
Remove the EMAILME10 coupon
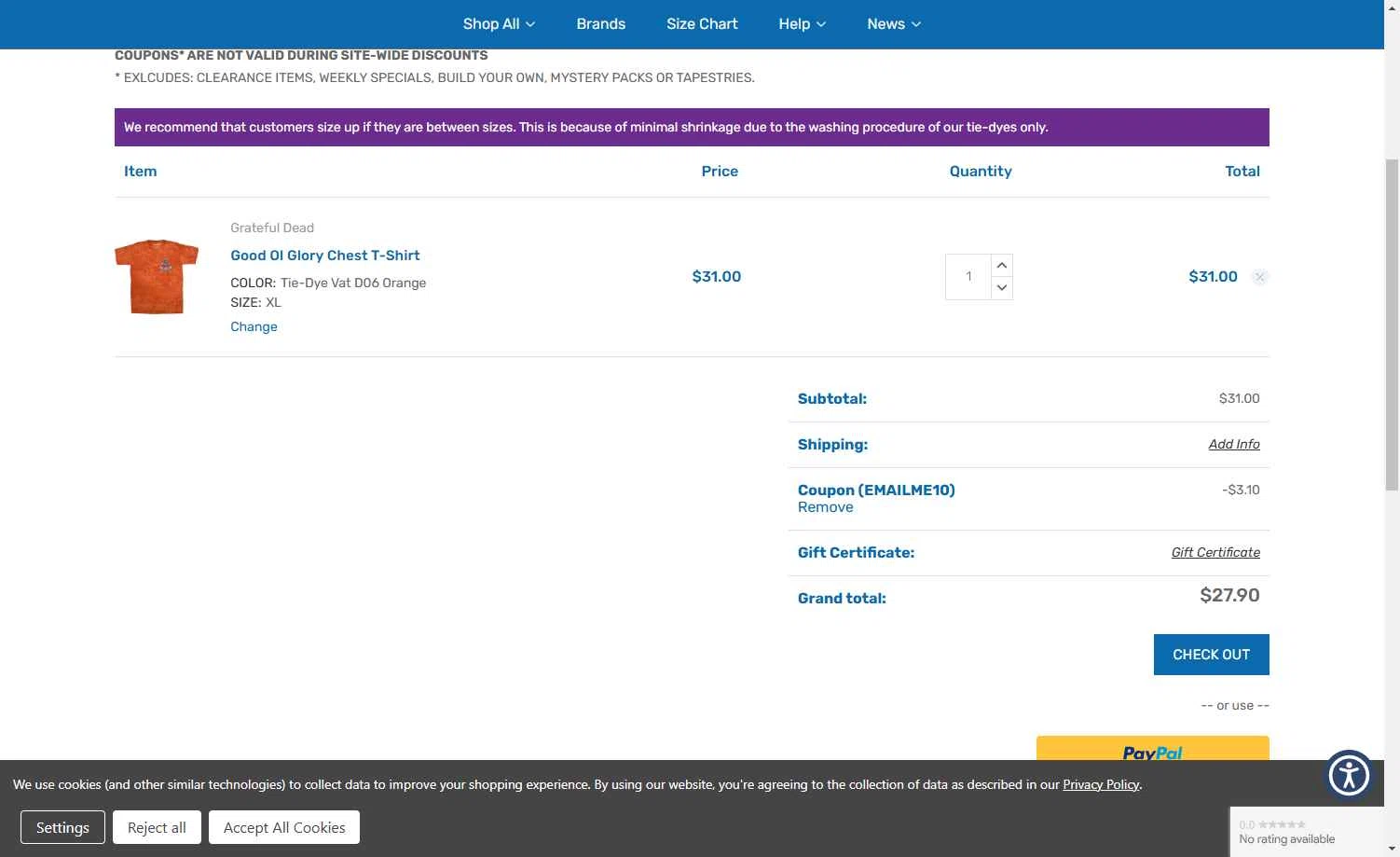825,507
